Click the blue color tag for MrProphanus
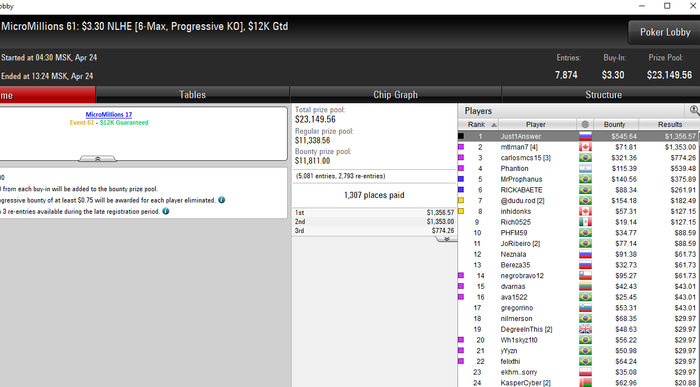 [461, 179]
